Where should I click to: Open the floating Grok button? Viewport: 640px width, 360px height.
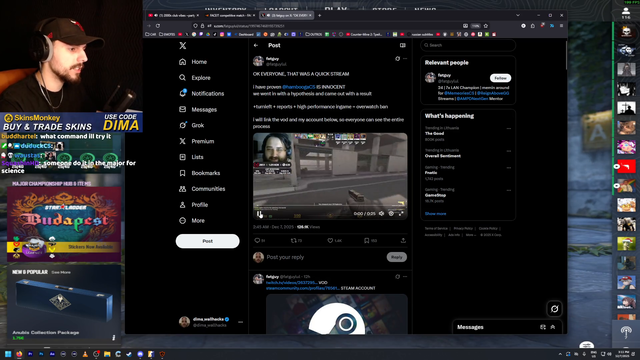[x=554, y=309]
